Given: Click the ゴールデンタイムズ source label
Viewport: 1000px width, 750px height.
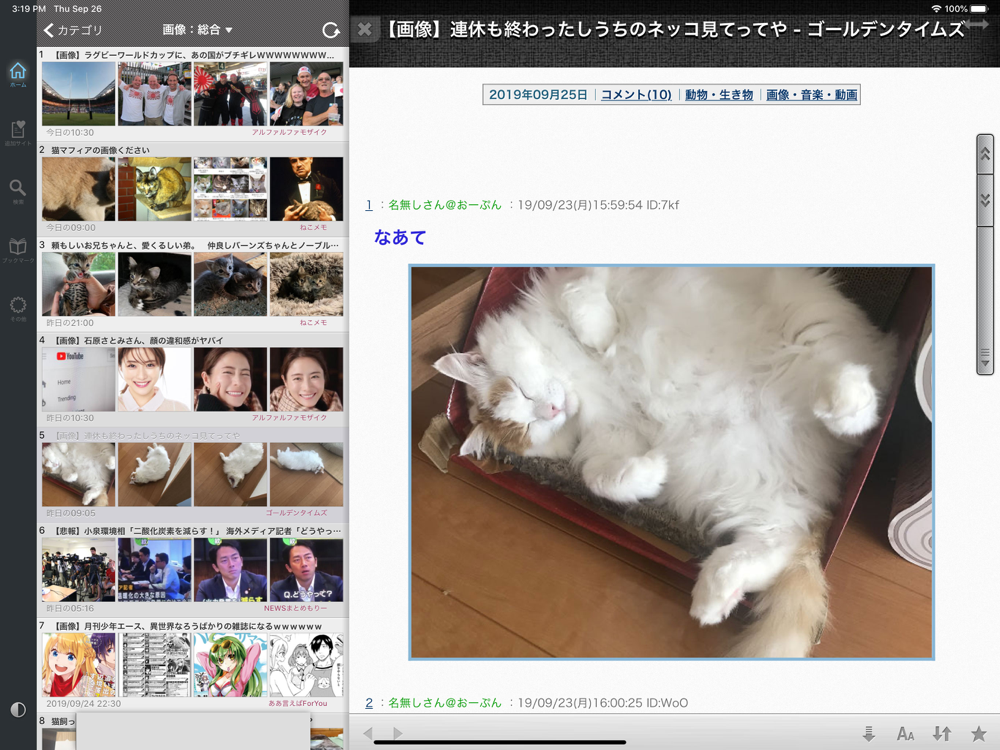Looking at the screenshot, I should tap(296, 513).
